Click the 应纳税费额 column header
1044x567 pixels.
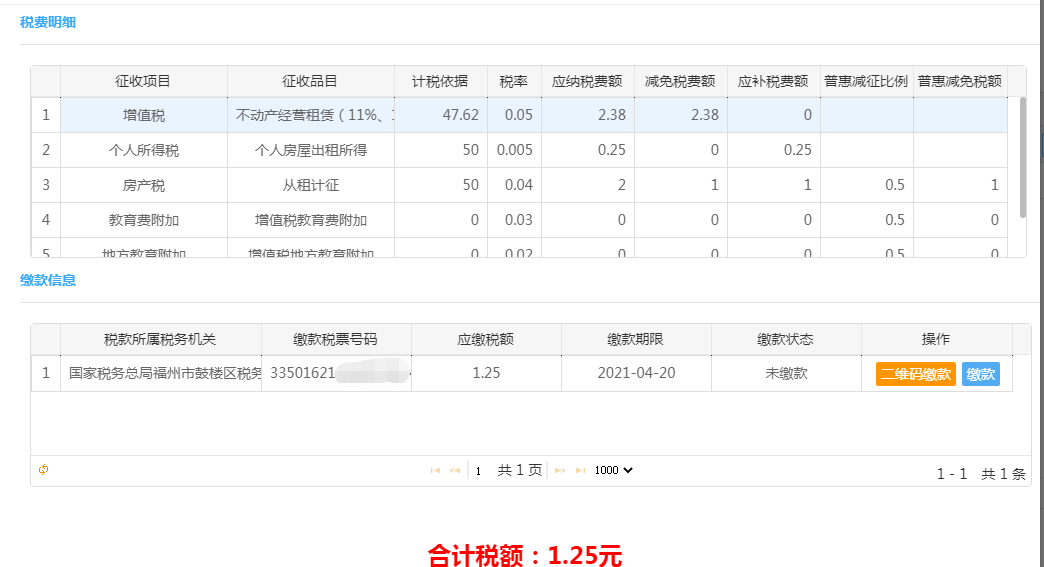(x=587, y=81)
